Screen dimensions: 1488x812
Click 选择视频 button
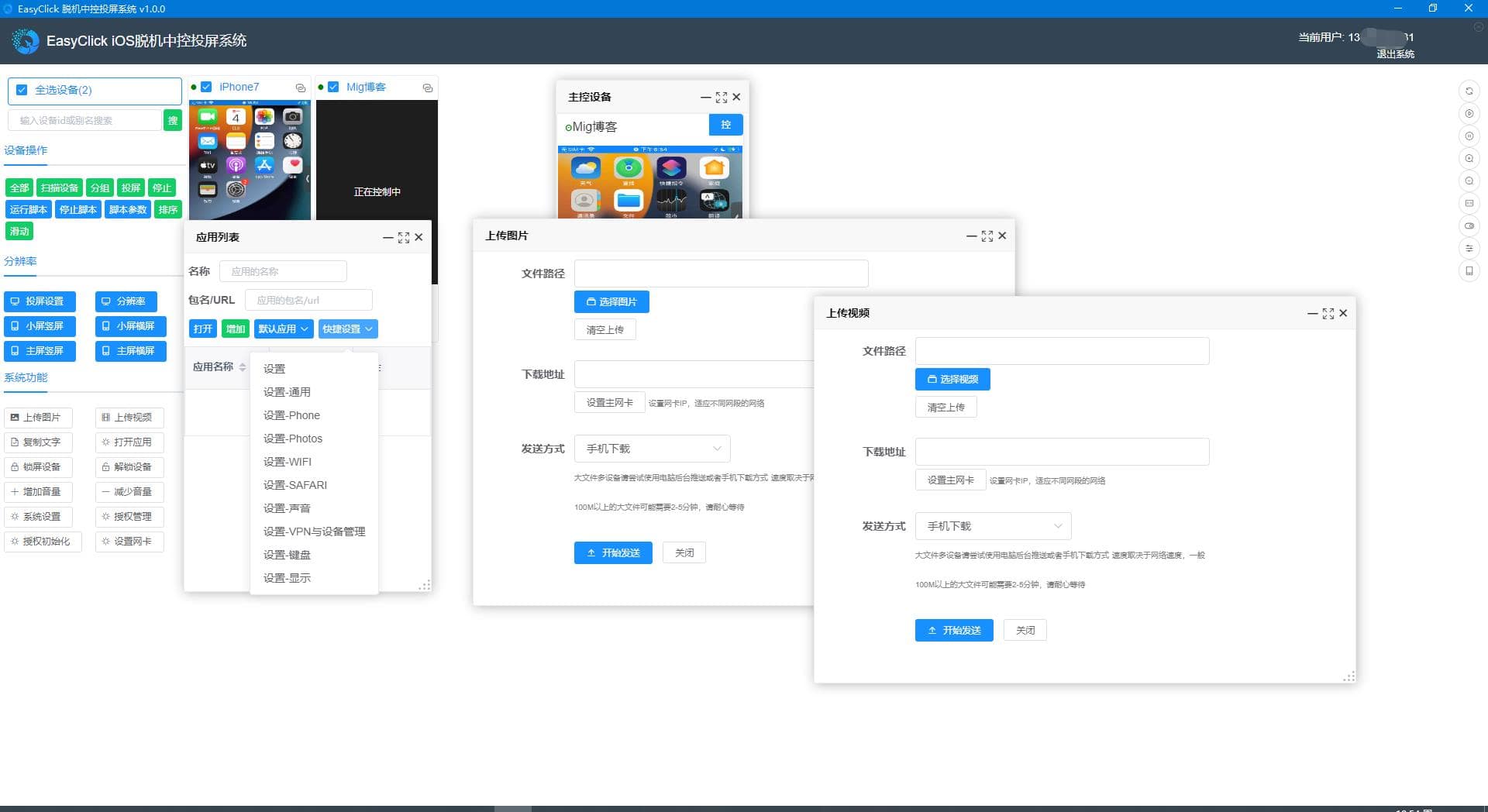point(952,380)
